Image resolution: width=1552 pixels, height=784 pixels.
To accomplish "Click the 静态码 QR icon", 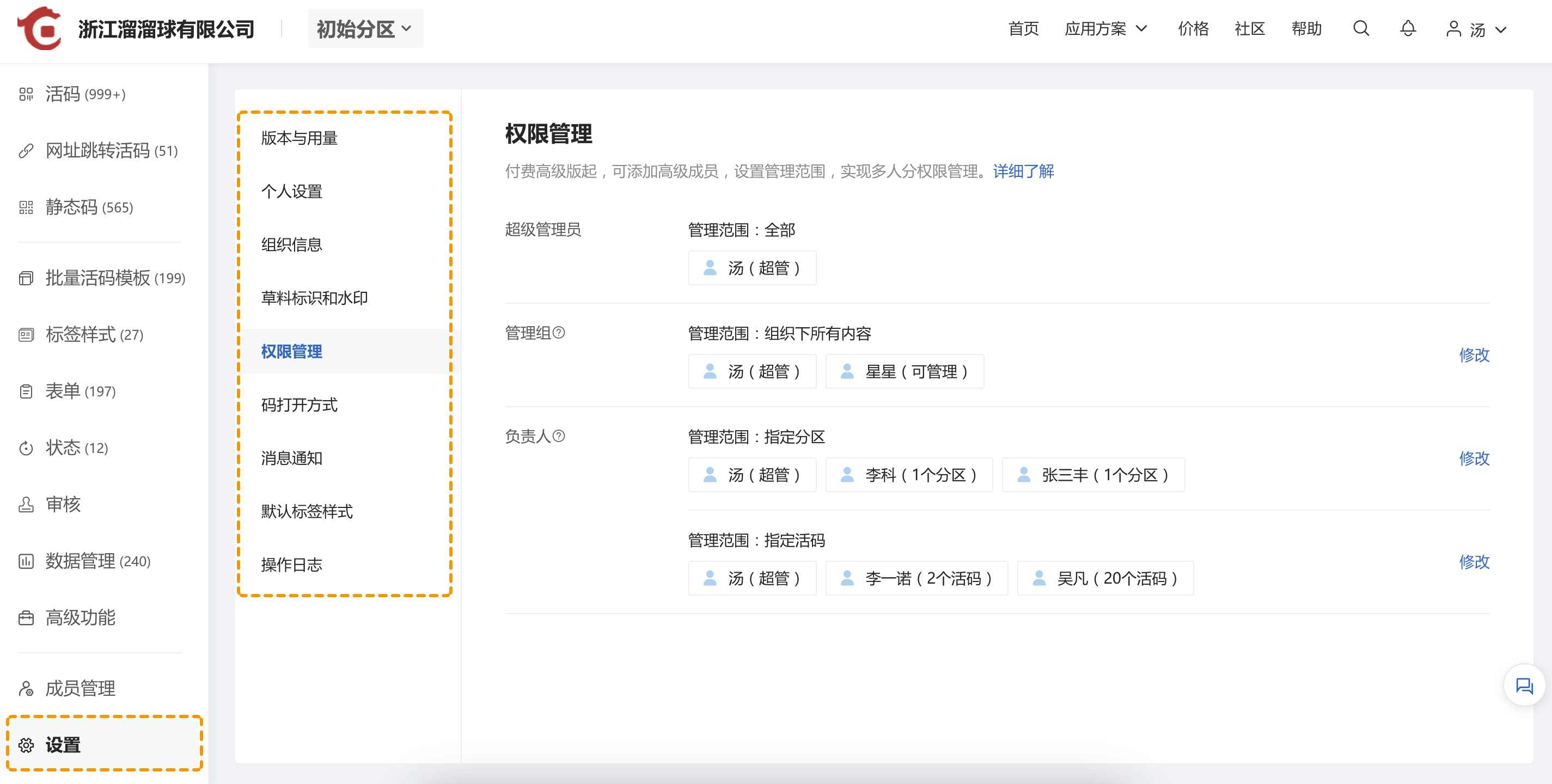I will tap(26, 207).
